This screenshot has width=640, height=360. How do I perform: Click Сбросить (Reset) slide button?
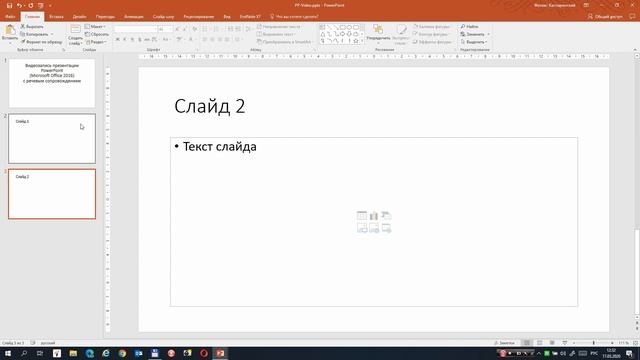pyautogui.click(x=97, y=34)
